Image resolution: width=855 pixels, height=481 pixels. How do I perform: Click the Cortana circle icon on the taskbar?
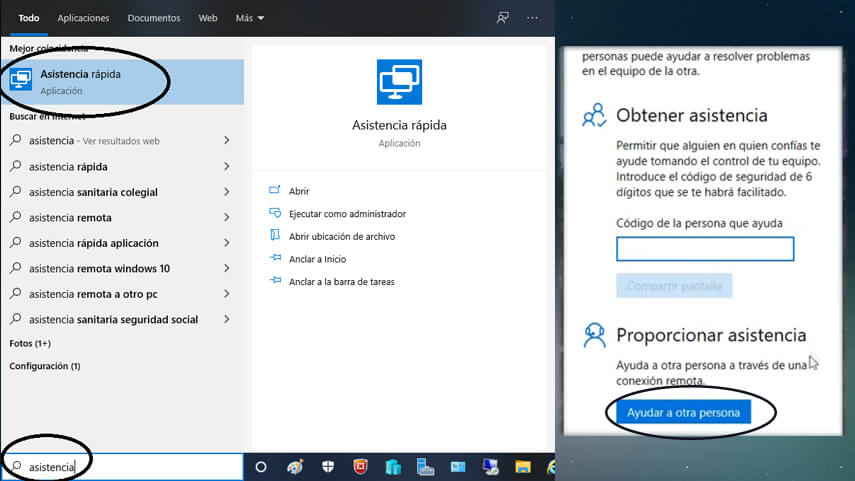261,467
